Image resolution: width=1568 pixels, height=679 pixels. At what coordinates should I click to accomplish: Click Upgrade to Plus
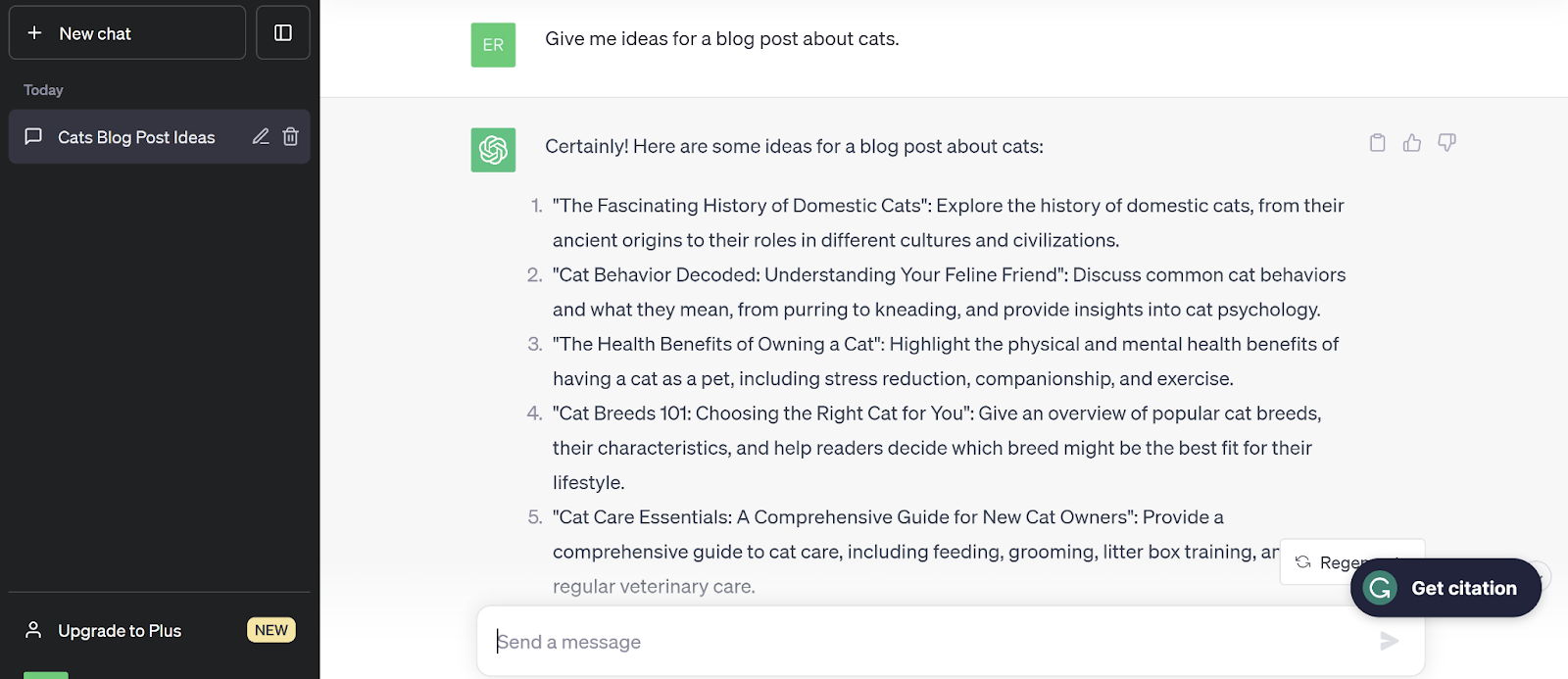120,631
